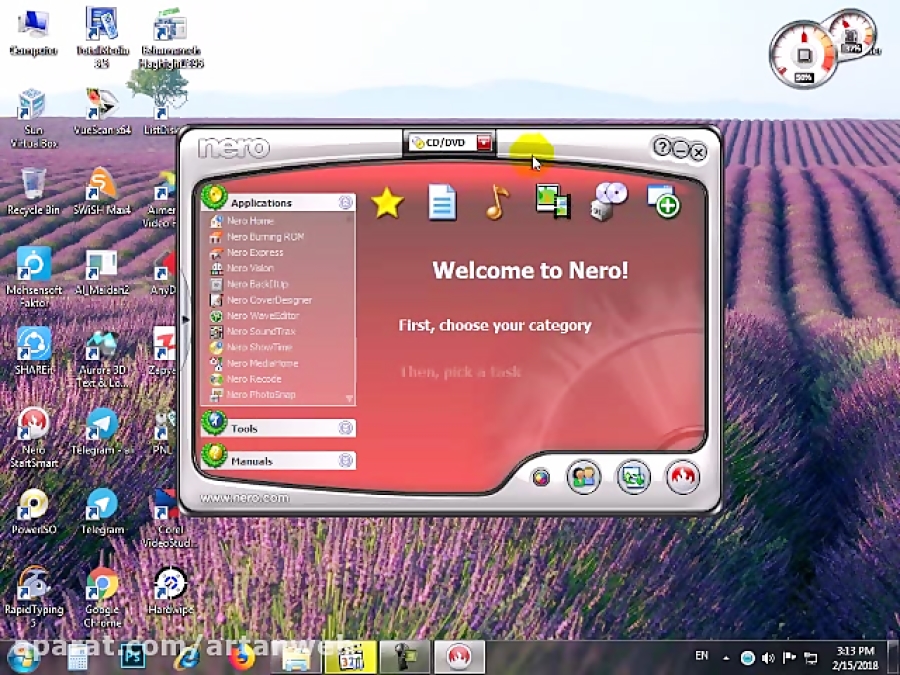Click the Nero flame button at bottom right
The height and width of the screenshot is (675, 900).
tap(682, 476)
